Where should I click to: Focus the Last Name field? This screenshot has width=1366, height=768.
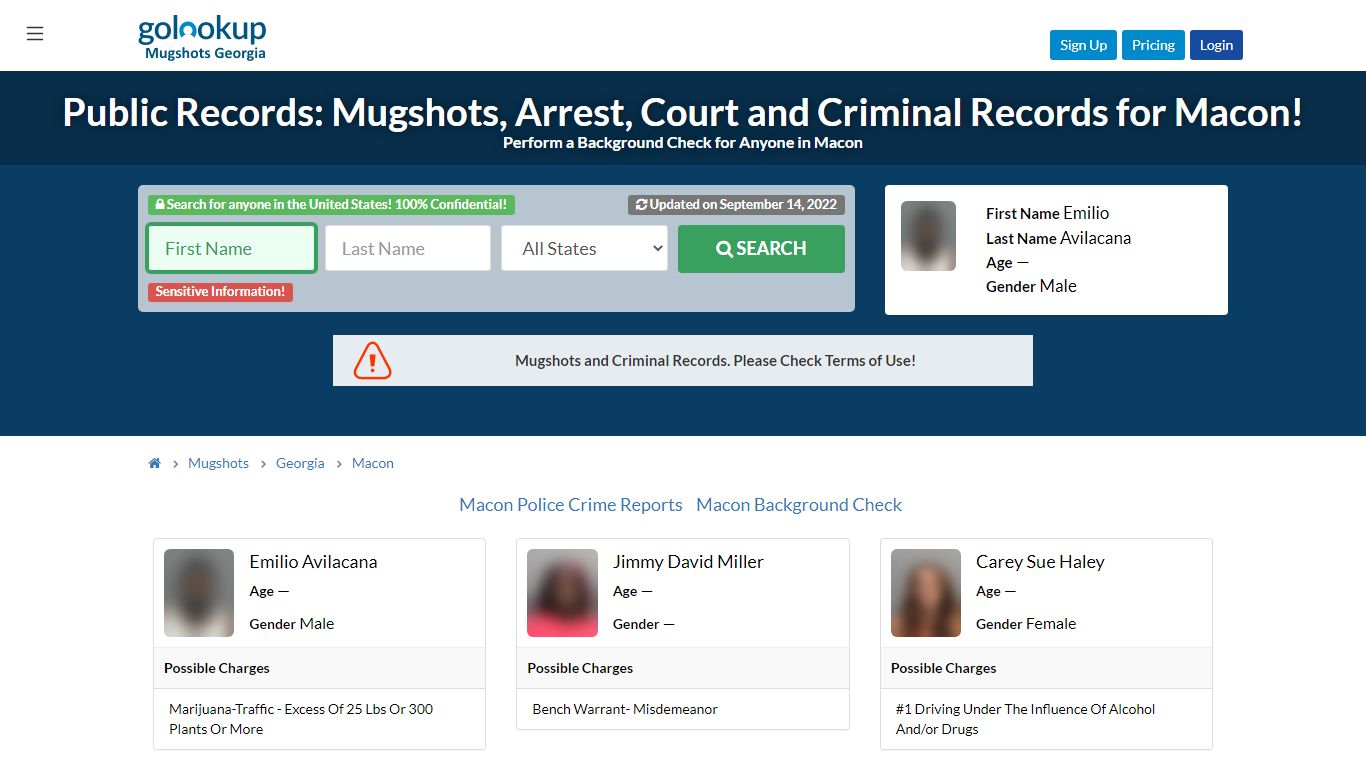(408, 248)
